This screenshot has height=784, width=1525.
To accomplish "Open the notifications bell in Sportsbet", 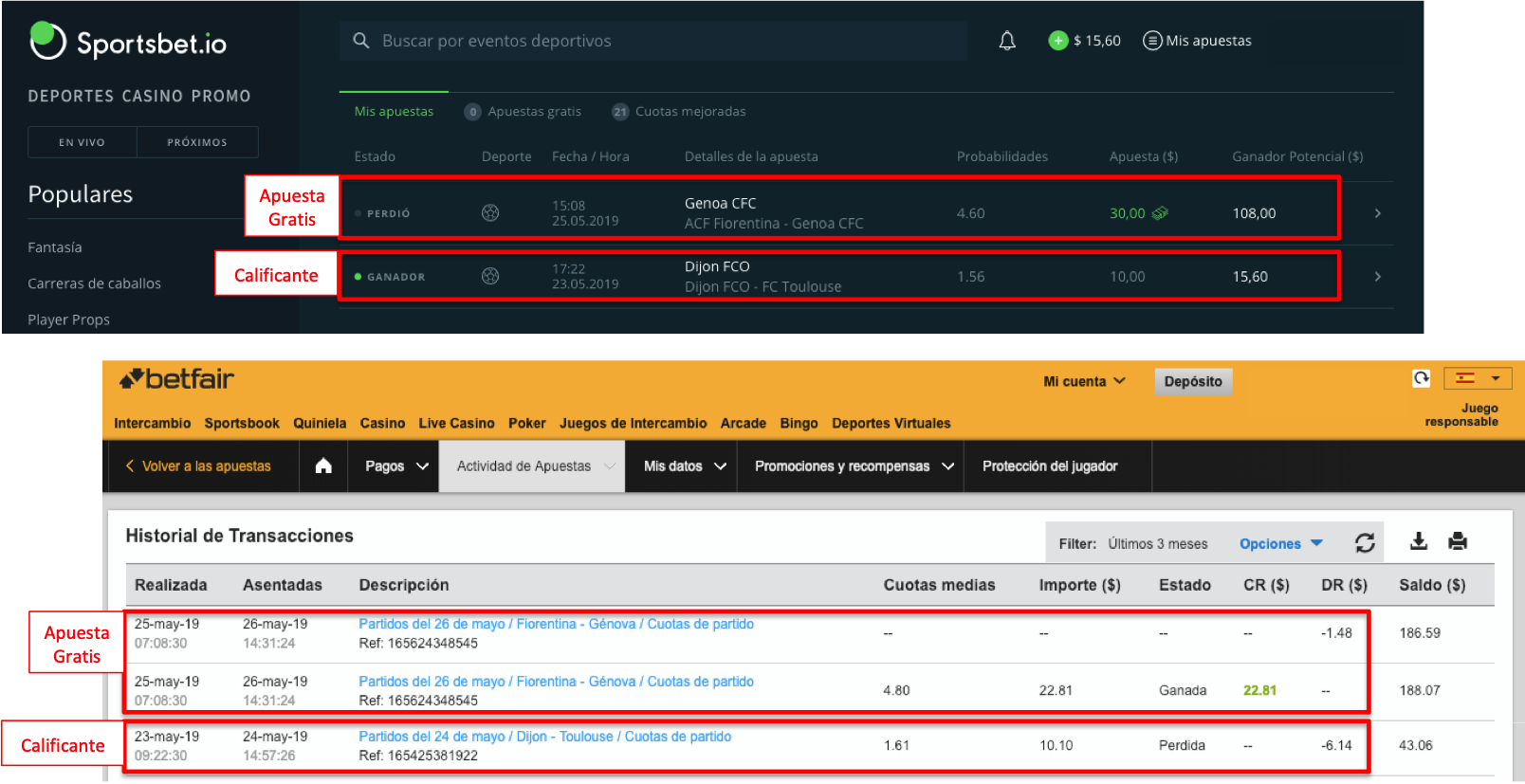I will (1007, 41).
